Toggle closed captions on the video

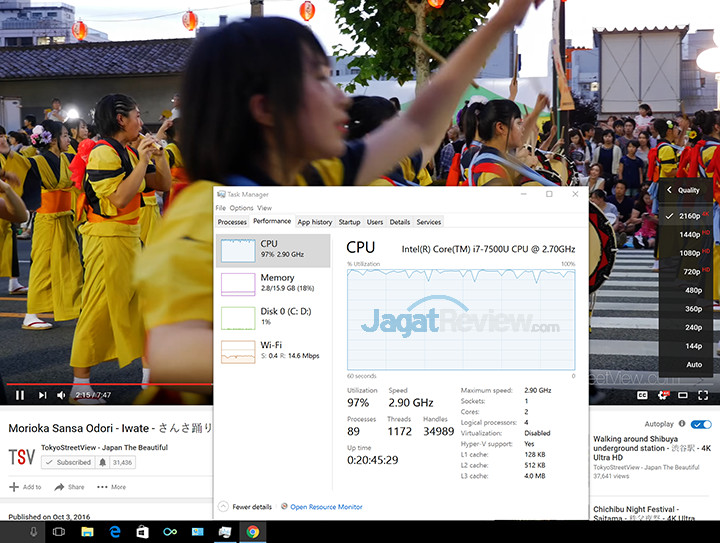(x=643, y=395)
